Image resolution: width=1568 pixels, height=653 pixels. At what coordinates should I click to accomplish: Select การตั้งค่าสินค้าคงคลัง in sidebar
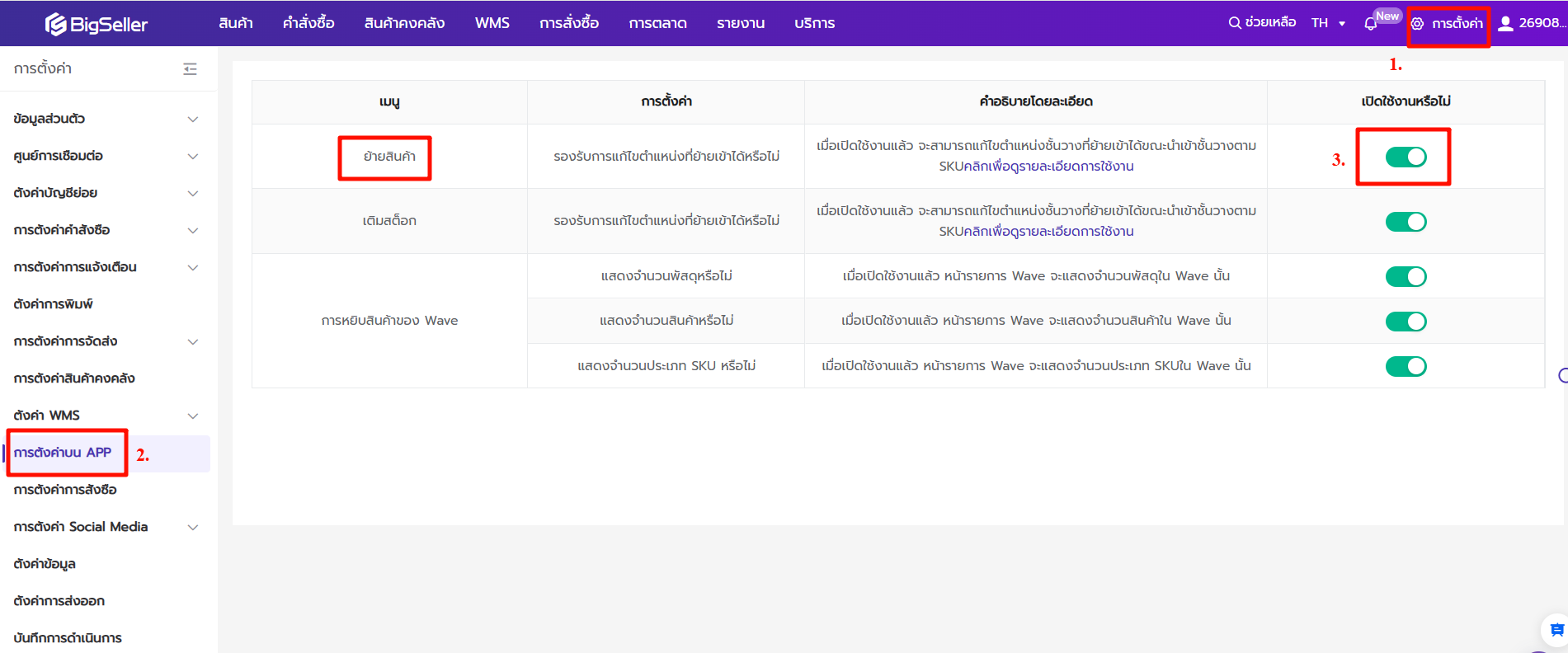[x=74, y=378]
